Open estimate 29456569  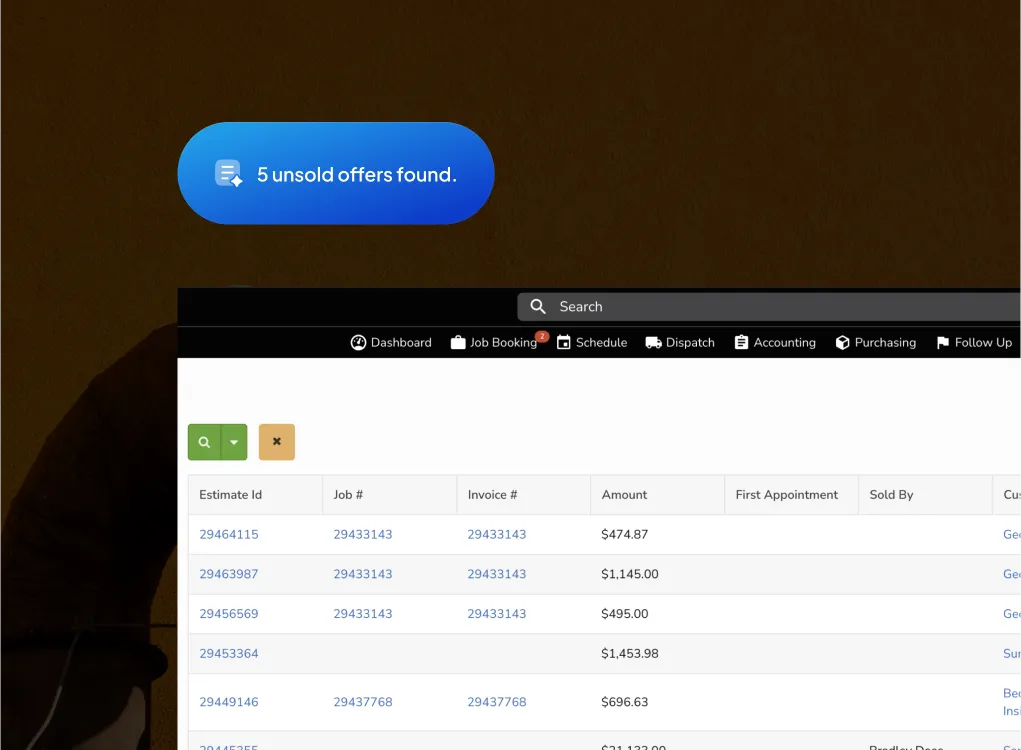pos(229,614)
